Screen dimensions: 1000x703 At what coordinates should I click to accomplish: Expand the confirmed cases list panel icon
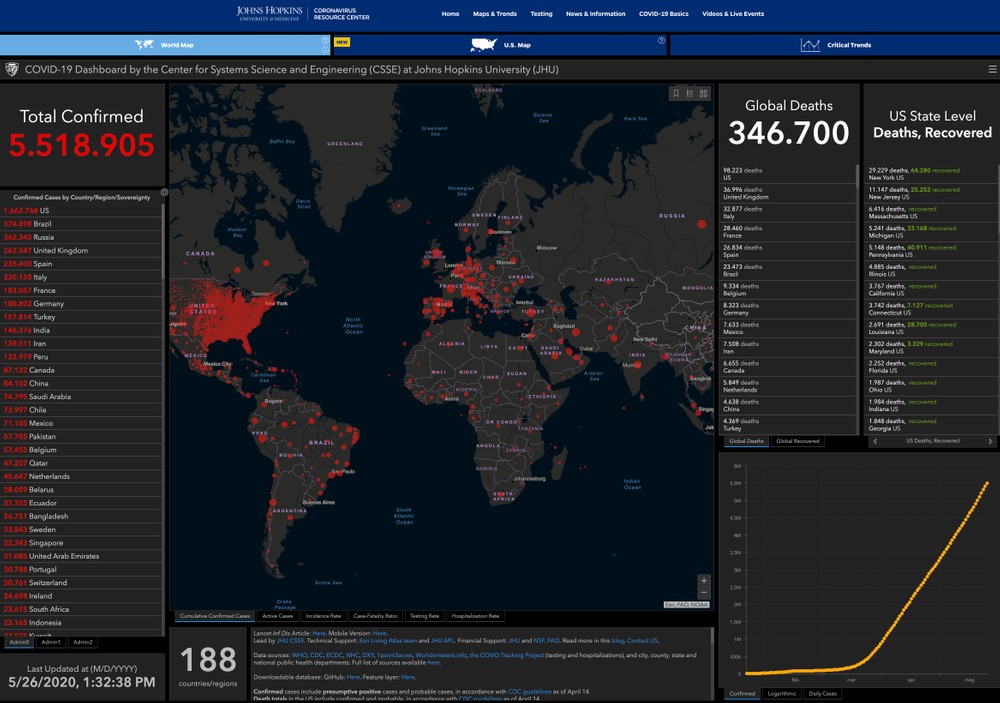point(164,192)
